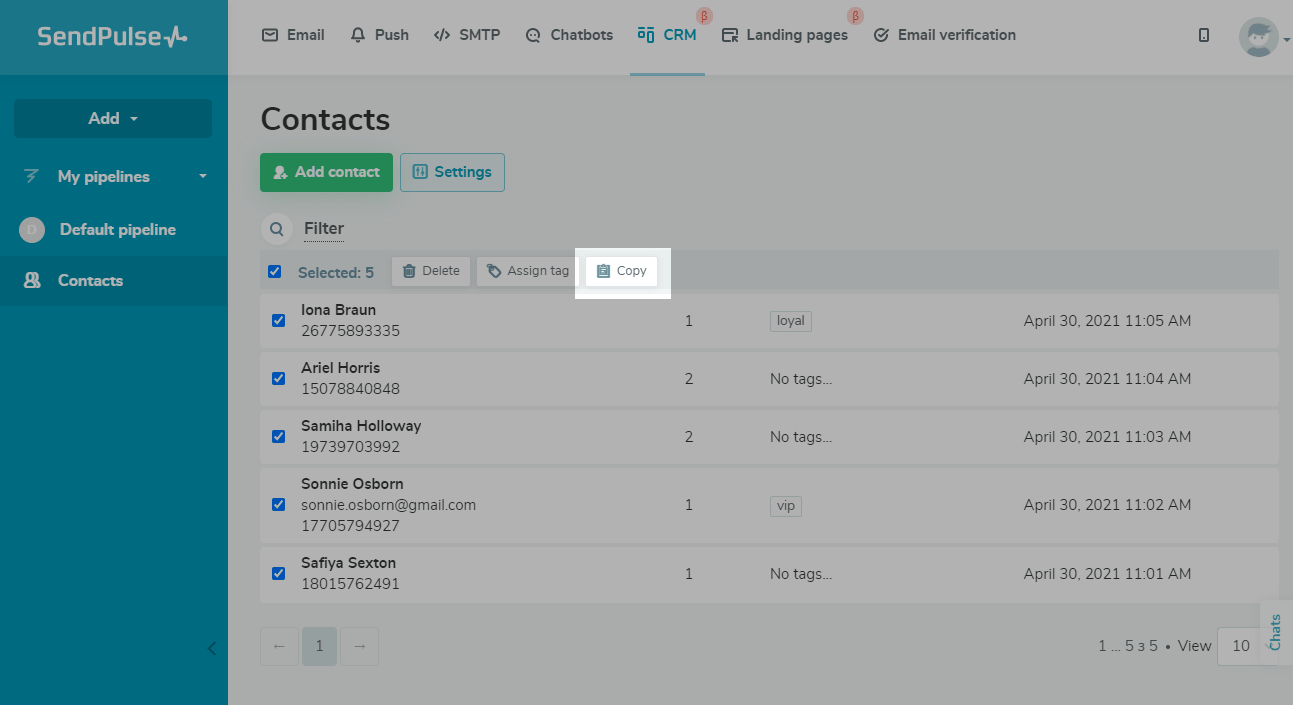Uncheck the Iona Braun contact checkbox
Image resolution: width=1293 pixels, height=705 pixels.
(279, 320)
